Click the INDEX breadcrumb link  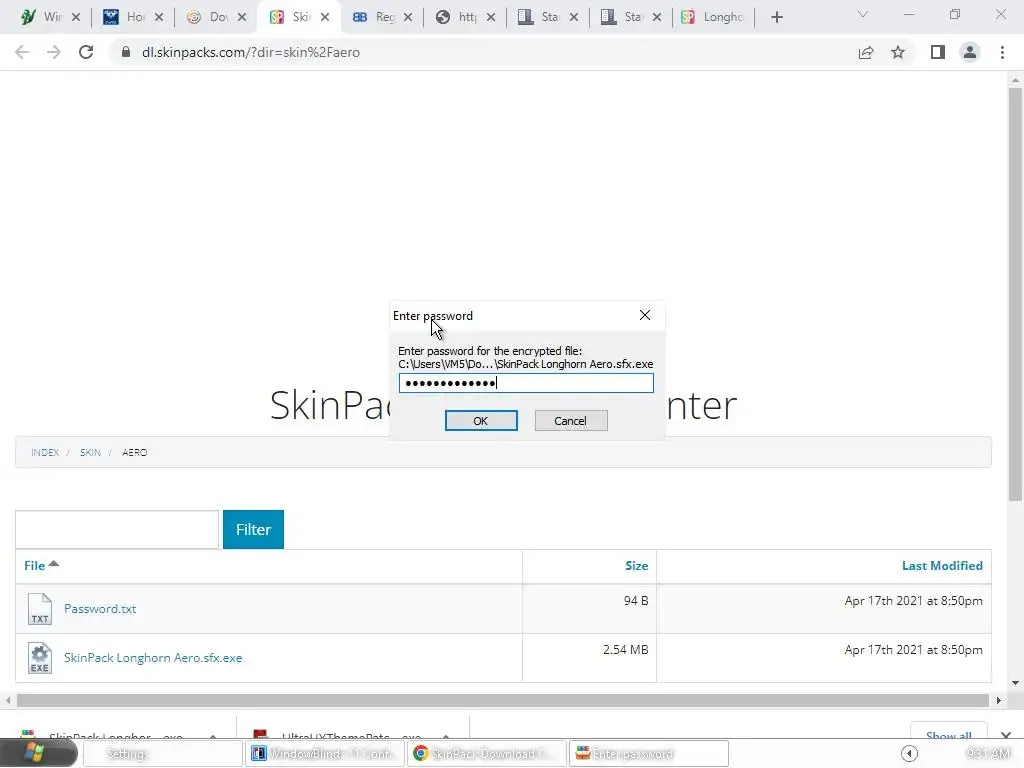(x=45, y=453)
